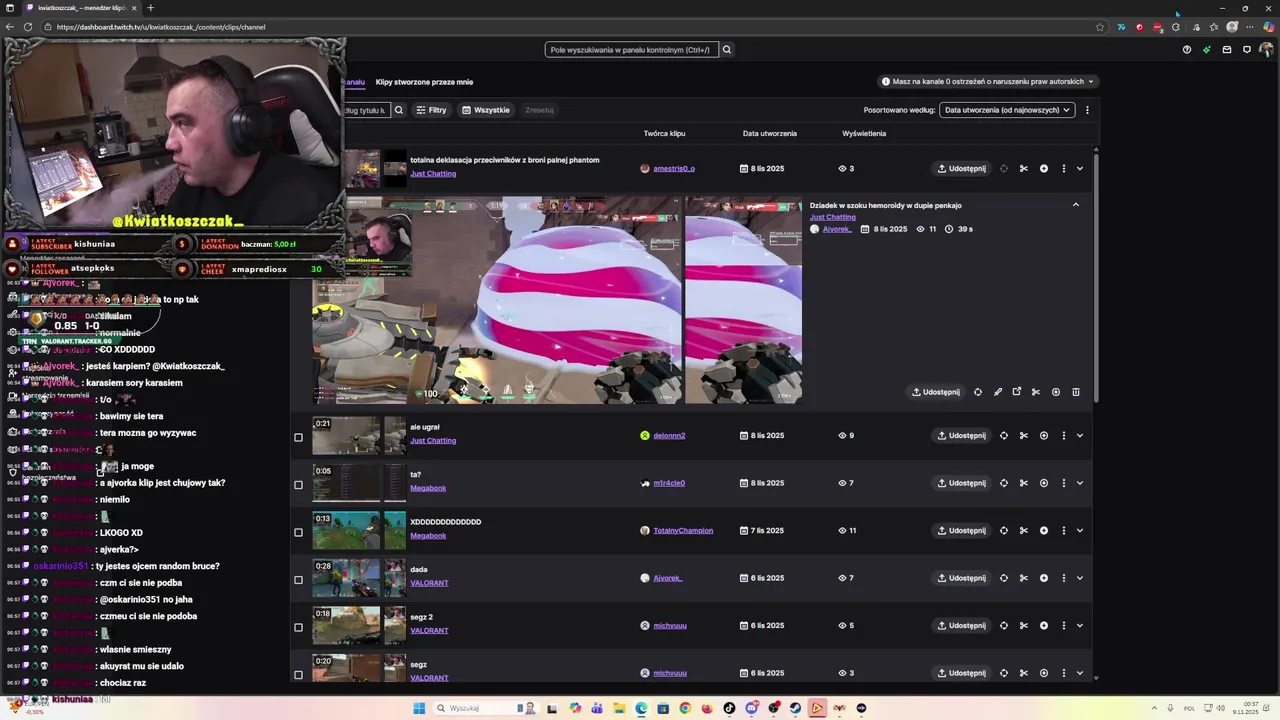
Task: Click the browser address bar URL
Action: tap(161, 27)
